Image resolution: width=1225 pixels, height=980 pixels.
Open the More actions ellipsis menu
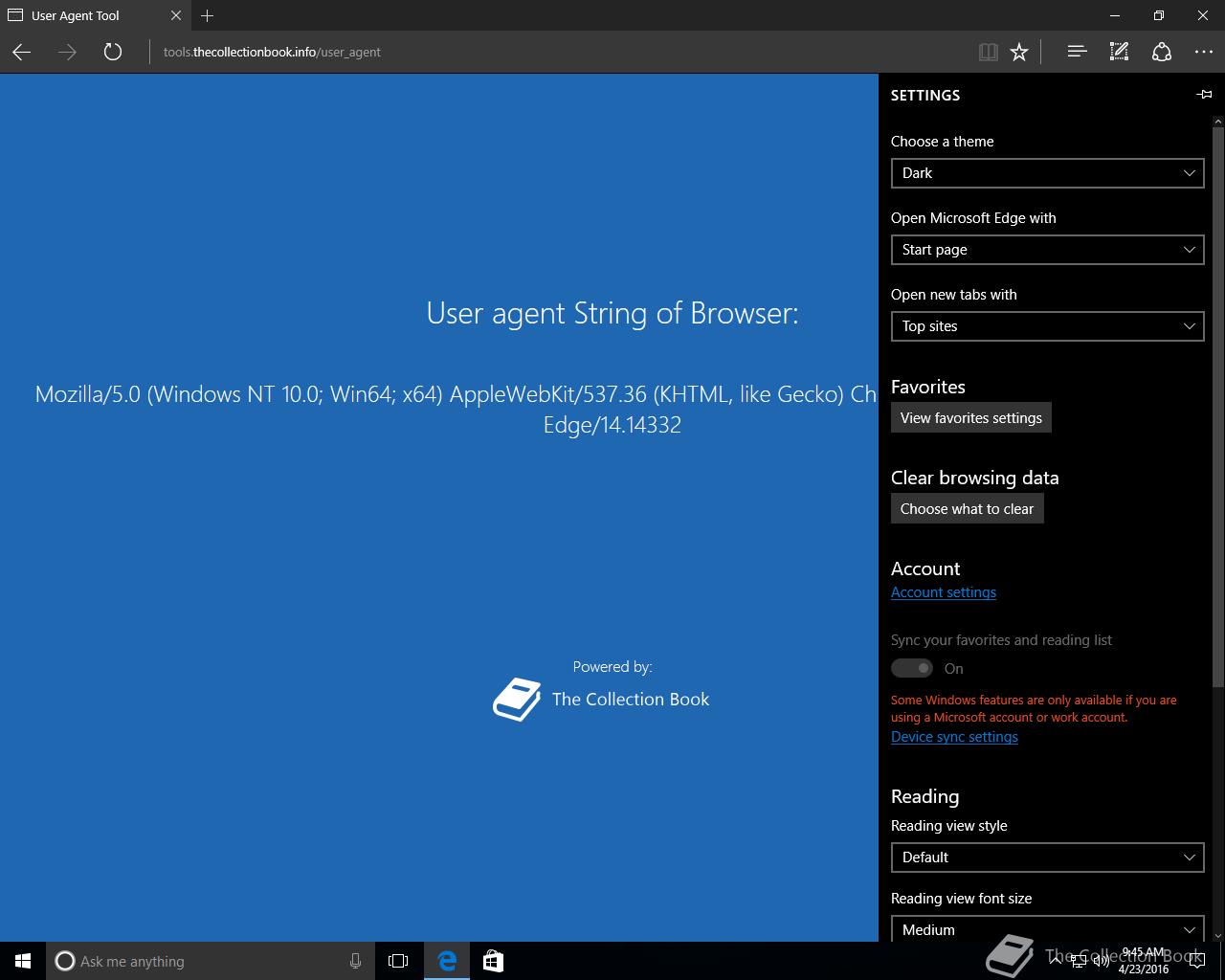[1204, 53]
